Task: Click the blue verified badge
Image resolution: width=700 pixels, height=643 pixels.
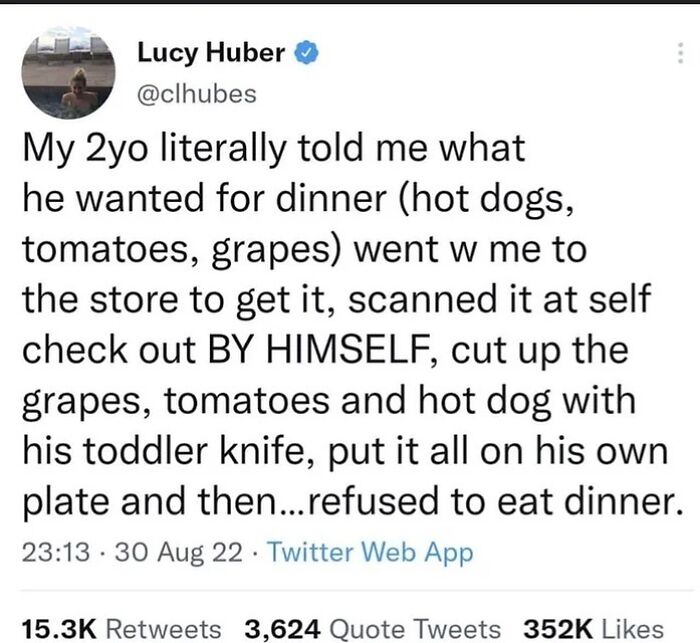Action: tap(306, 54)
